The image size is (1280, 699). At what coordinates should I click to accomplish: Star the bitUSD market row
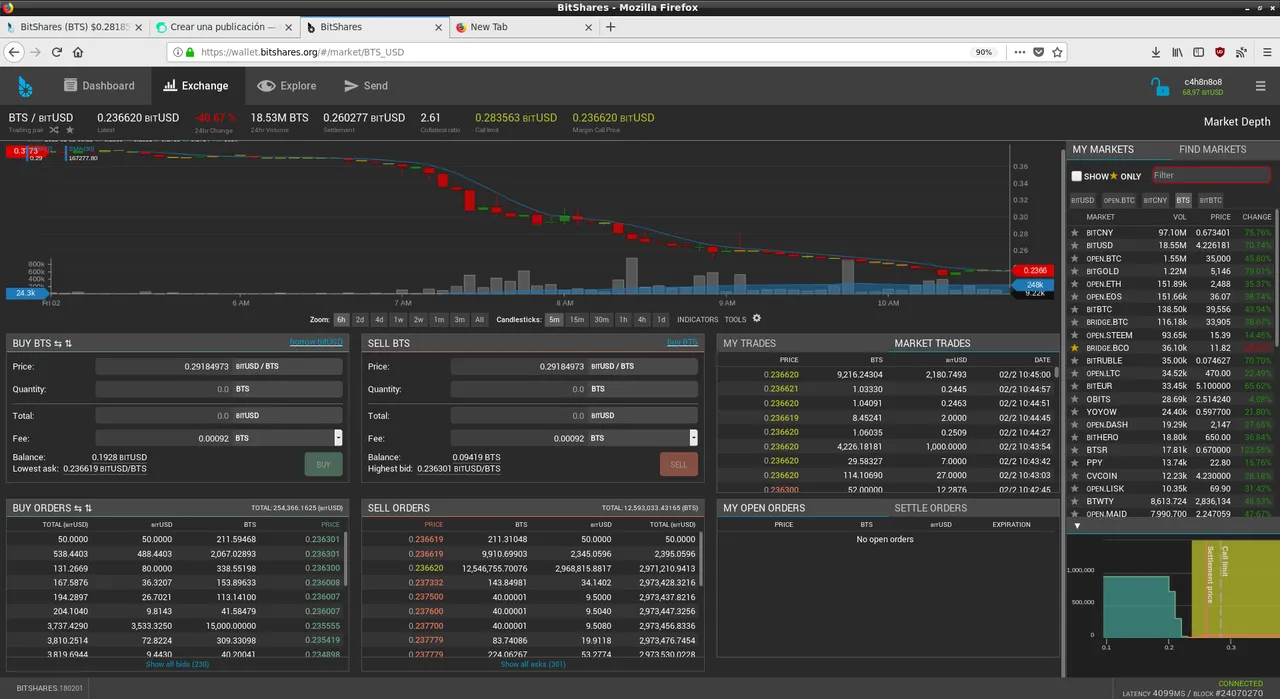1075,245
